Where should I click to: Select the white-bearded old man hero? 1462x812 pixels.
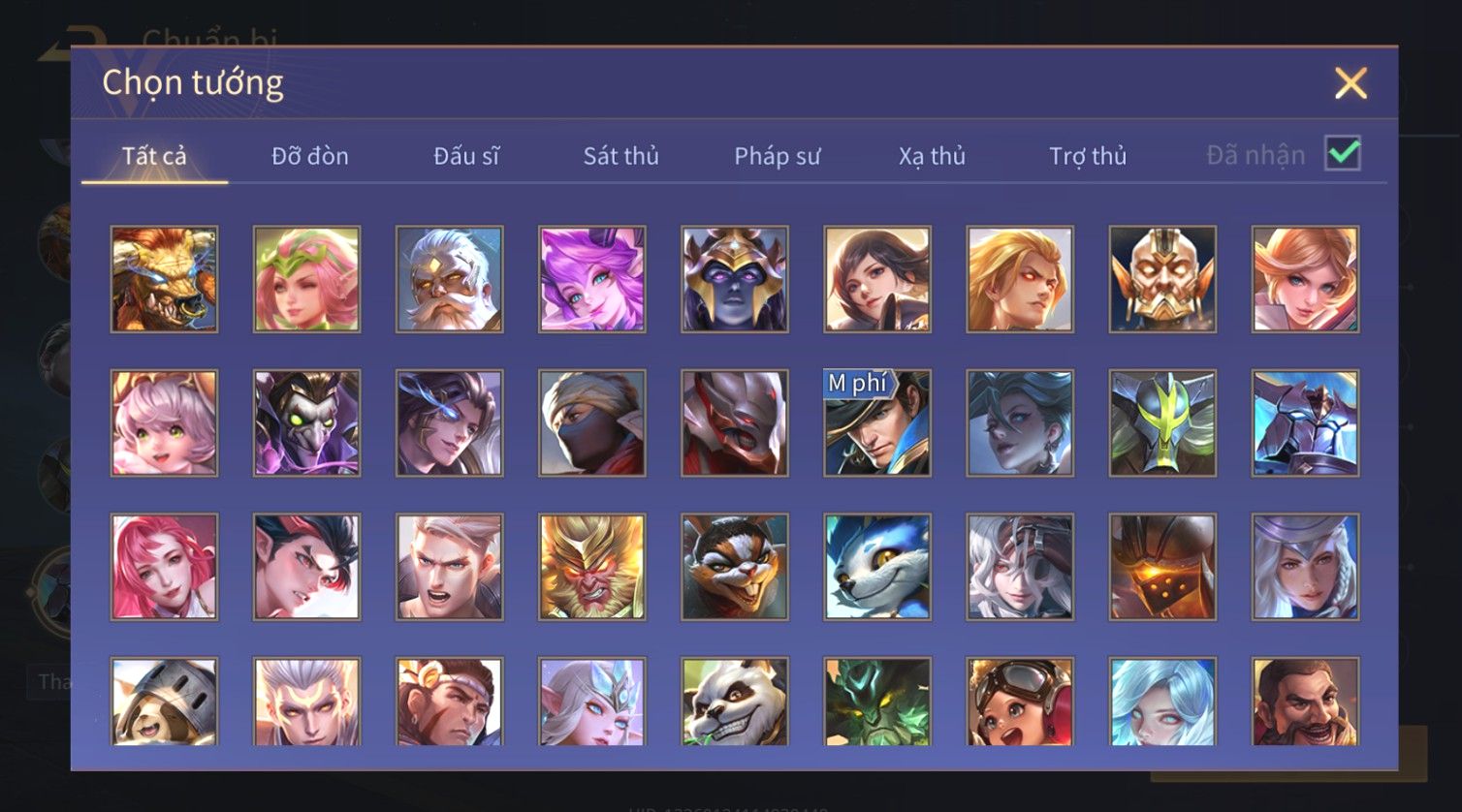(x=449, y=279)
